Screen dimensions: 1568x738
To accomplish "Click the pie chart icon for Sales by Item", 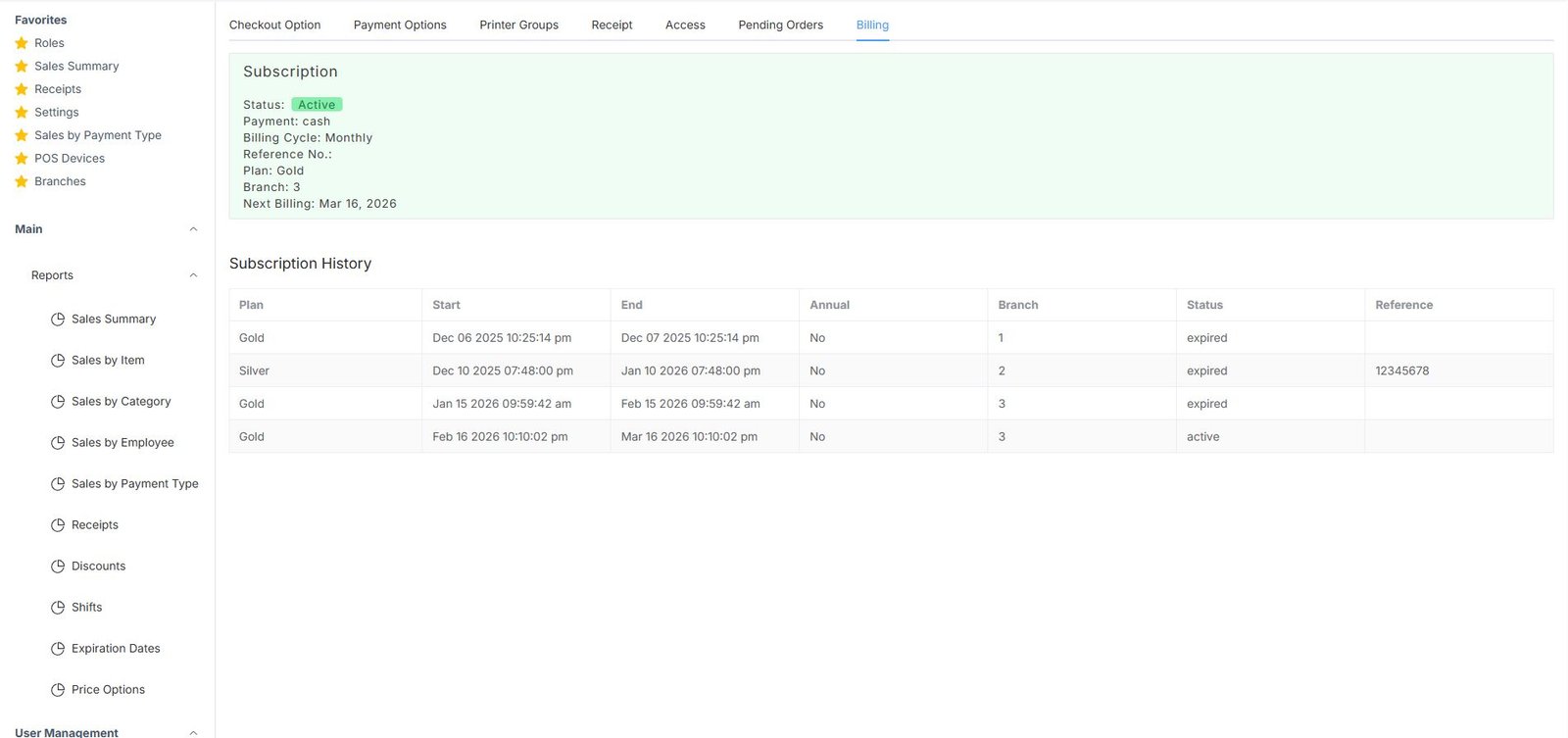I will (x=58, y=361).
